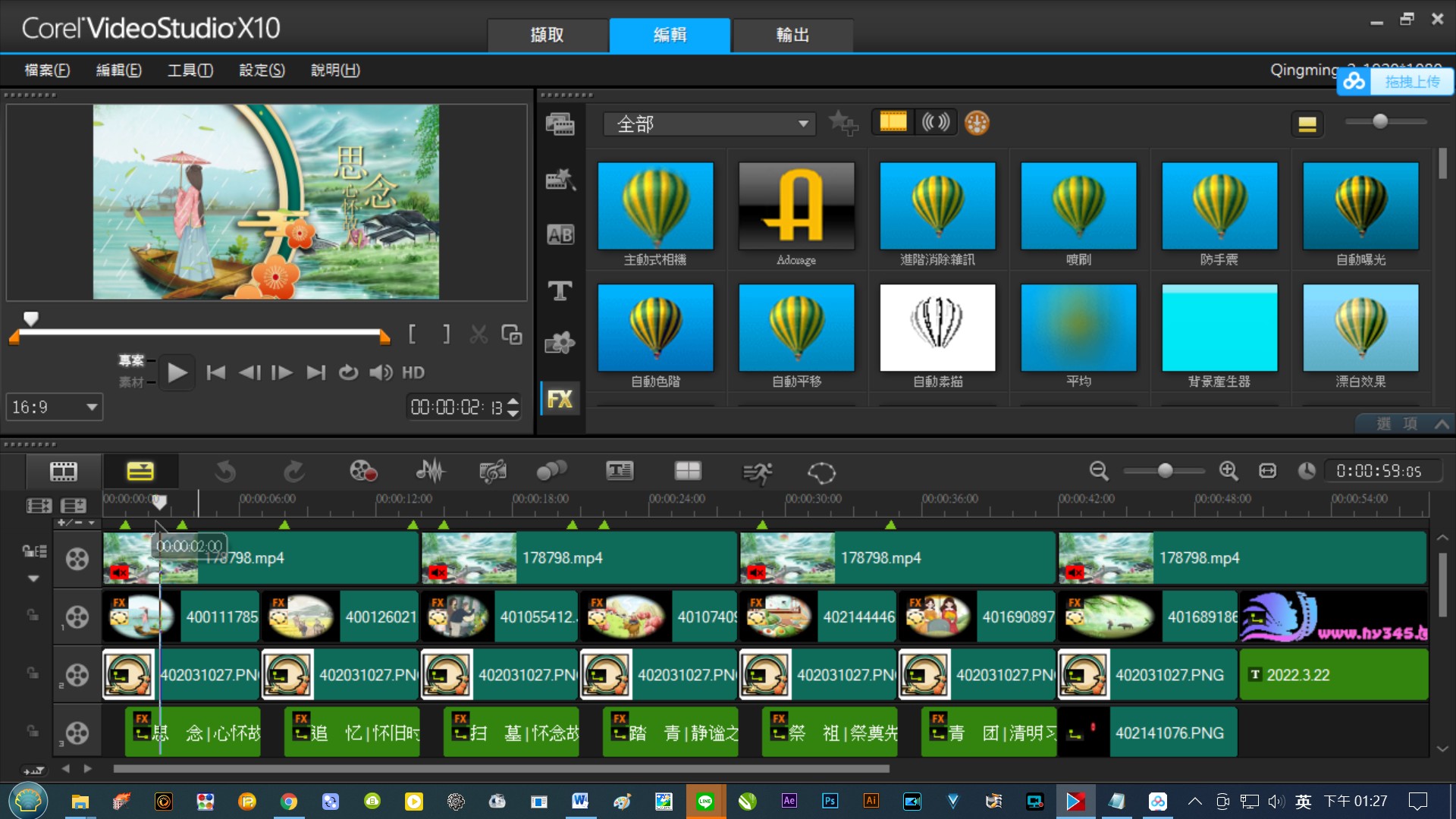Open Photoshop from the taskbar
Image resolution: width=1456 pixels, height=819 pixels.
(x=830, y=801)
